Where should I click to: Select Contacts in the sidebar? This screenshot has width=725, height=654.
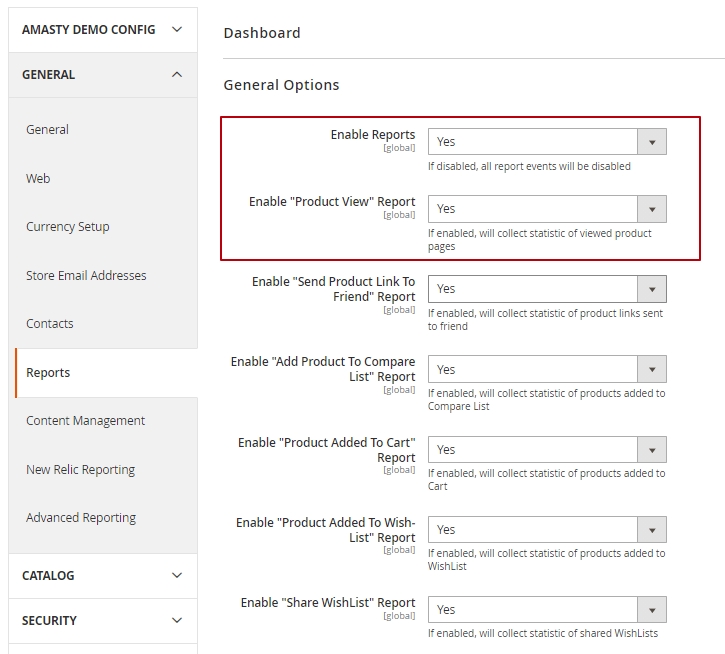[x=50, y=323]
